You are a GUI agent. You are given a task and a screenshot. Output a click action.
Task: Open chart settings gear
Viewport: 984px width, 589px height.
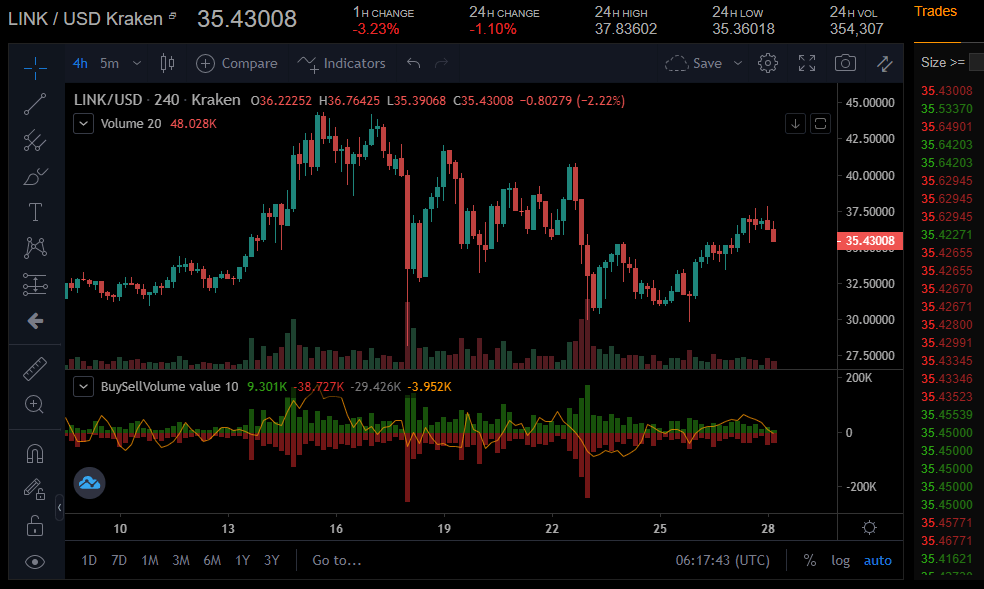pyautogui.click(x=767, y=63)
